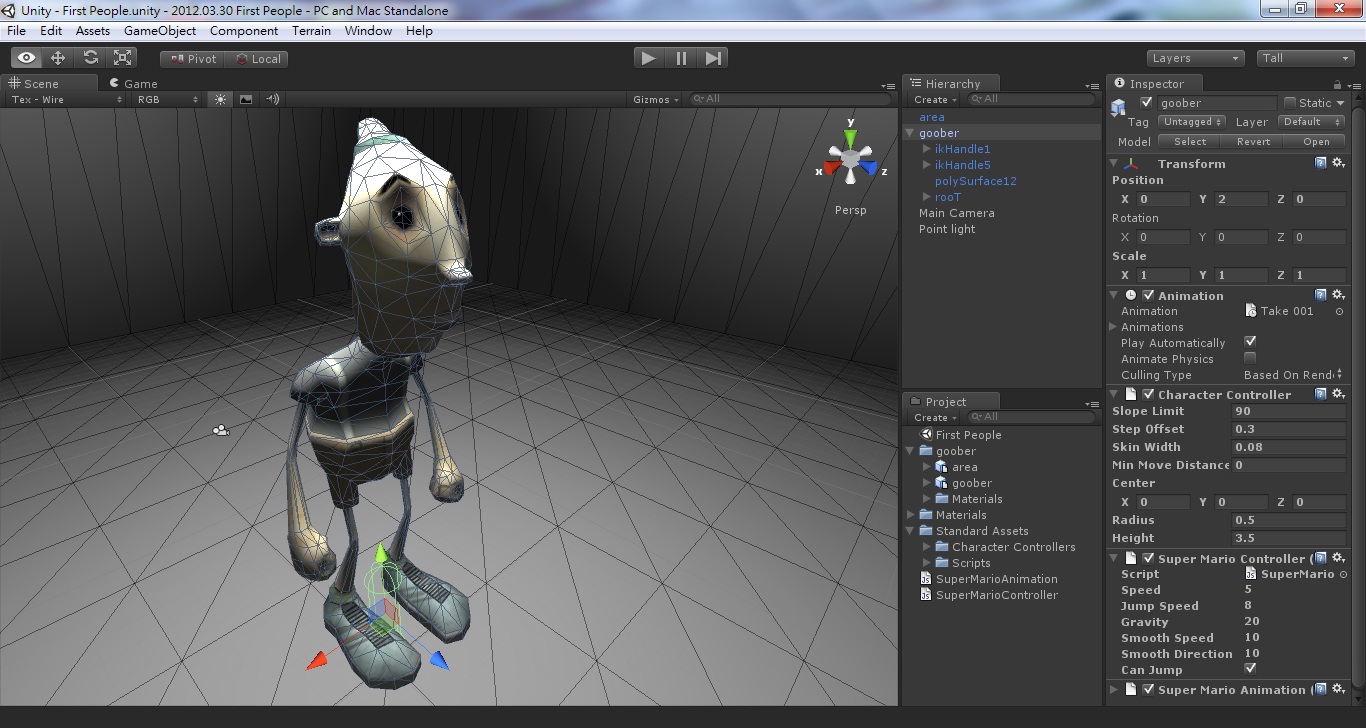
Task: Uncheck Play Automatically checkbox
Action: [x=1250, y=342]
